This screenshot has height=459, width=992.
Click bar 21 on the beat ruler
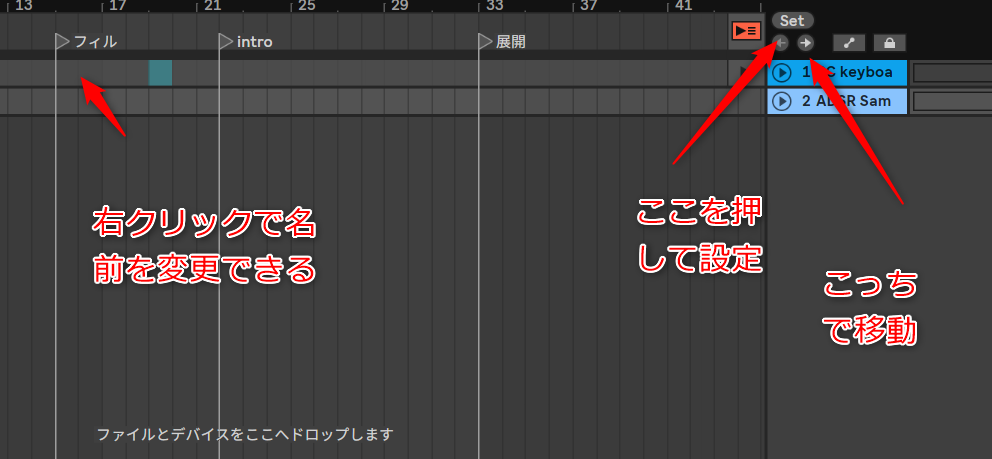pos(211,6)
